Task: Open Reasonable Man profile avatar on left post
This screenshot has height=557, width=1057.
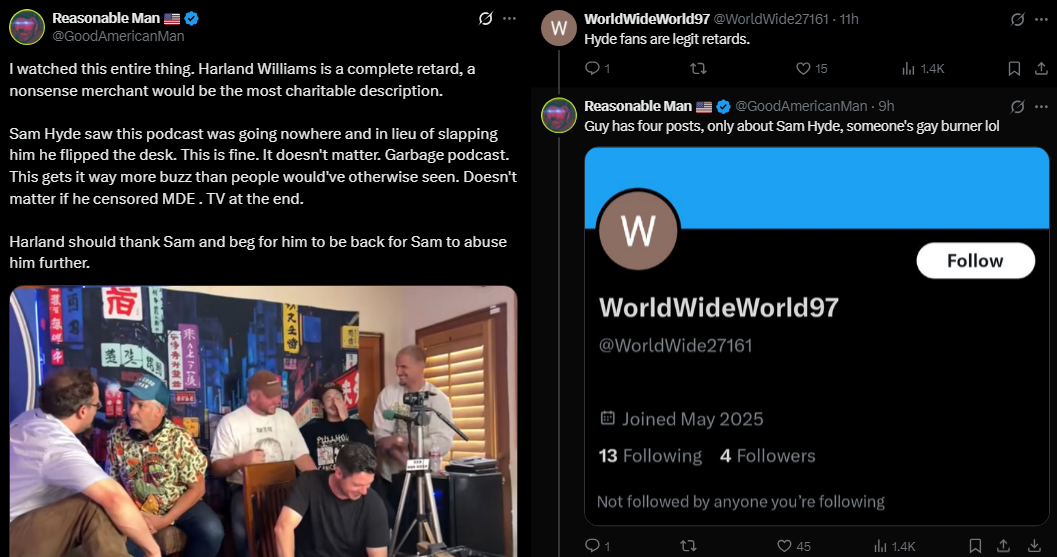Action: click(27, 27)
